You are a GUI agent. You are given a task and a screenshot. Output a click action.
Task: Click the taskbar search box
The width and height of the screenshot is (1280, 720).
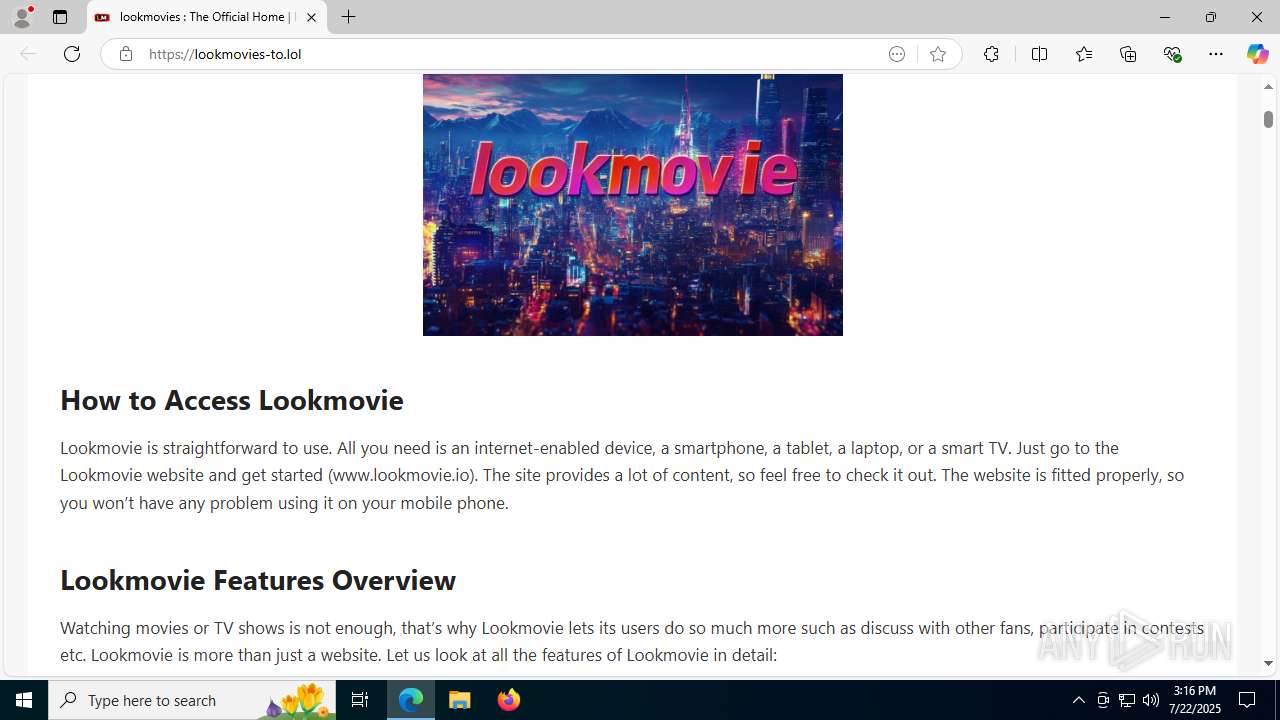coord(192,700)
